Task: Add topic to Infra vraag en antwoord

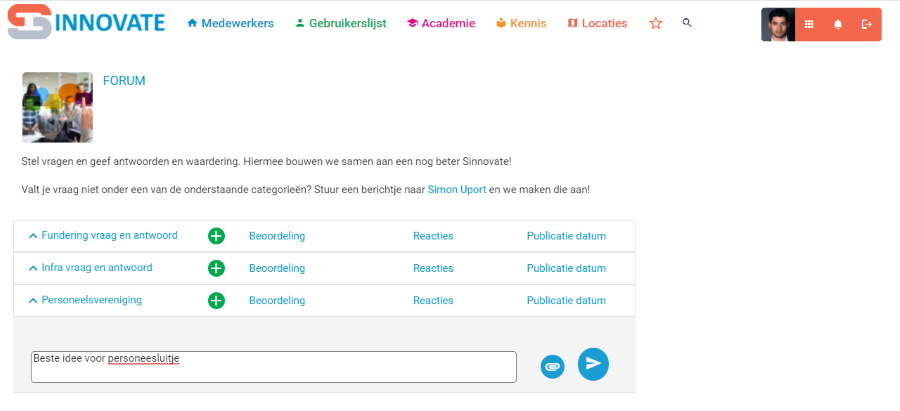Action: click(x=217, y=268)
